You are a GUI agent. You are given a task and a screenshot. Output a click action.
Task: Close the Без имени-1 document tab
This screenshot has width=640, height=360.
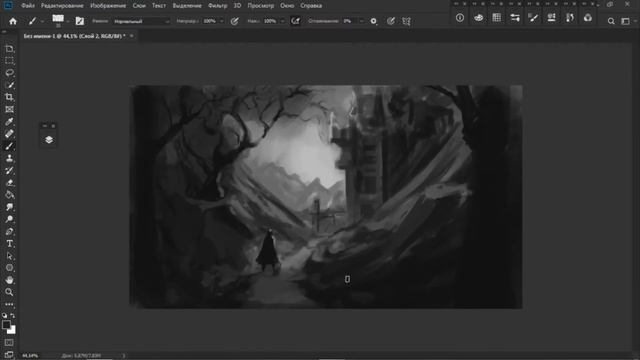(131, 36)
